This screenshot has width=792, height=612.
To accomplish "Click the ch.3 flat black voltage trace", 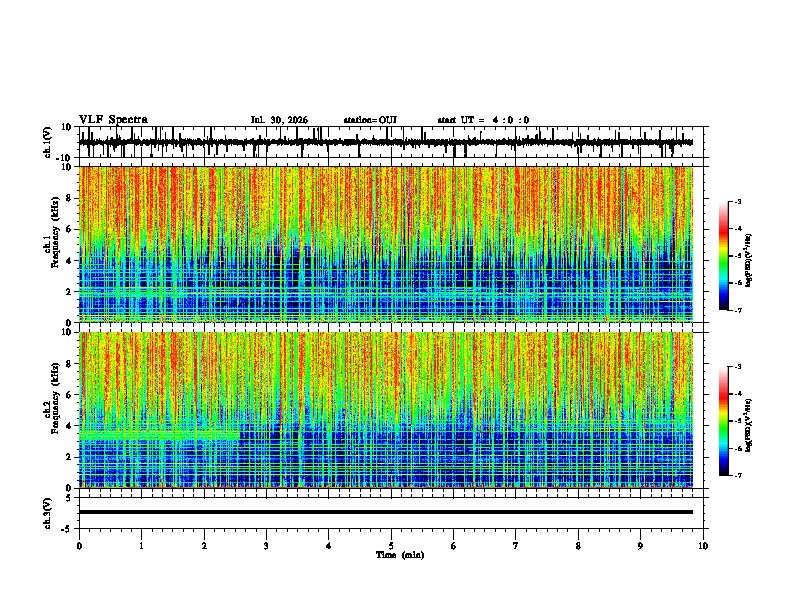I will 386,512.
